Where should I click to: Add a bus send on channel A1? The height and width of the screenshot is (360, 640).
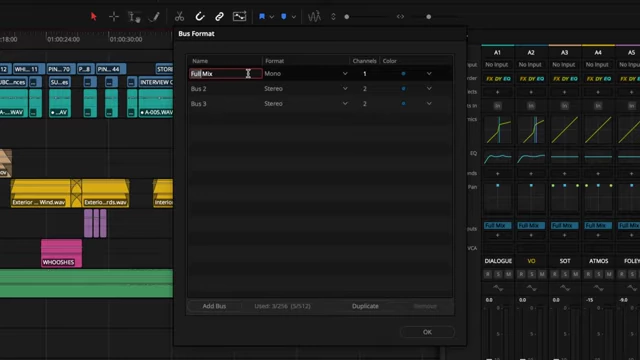[497, 173]
